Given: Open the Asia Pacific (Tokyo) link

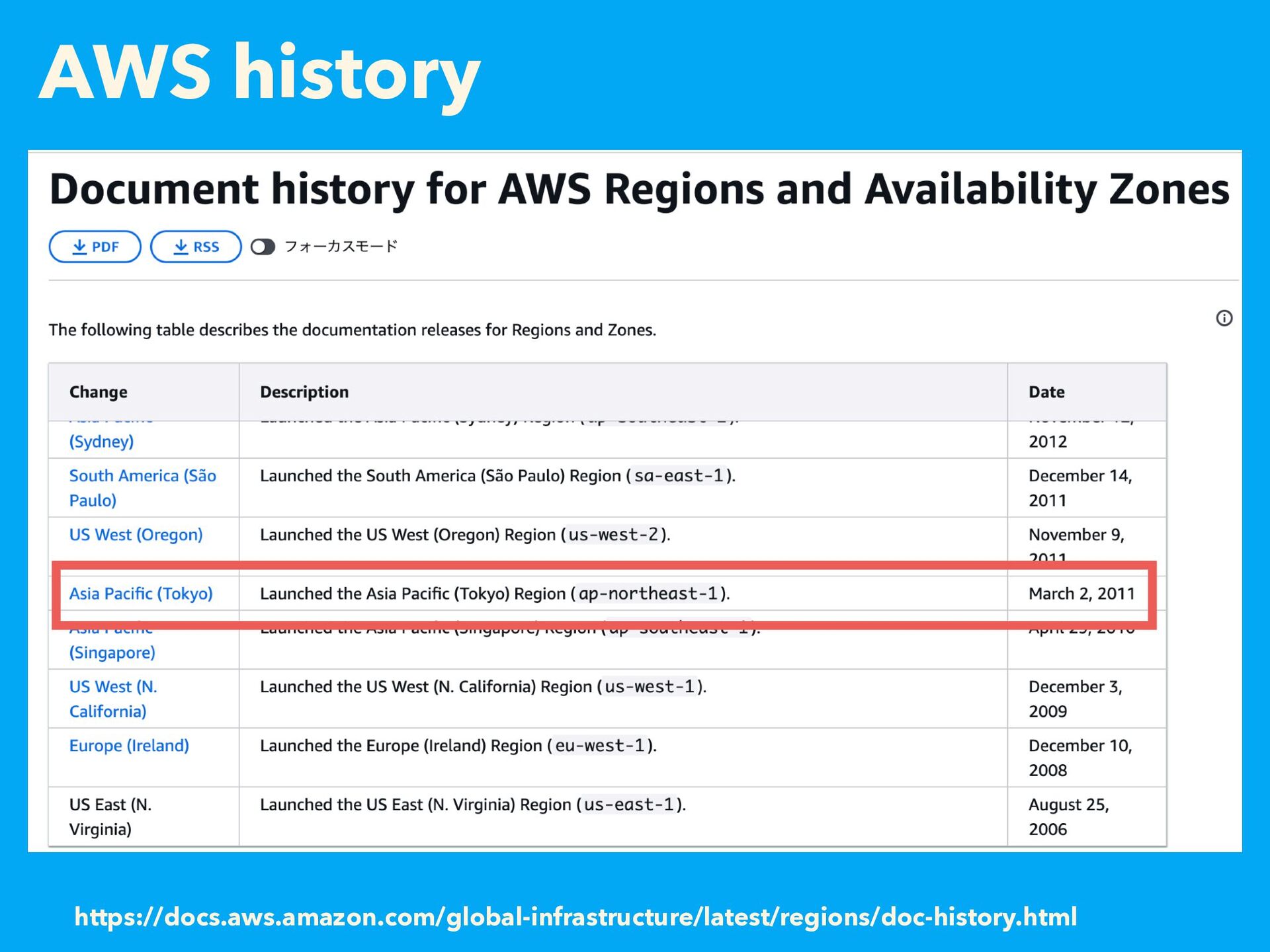Looking at the screenshot, I should [x=141, y=594].
